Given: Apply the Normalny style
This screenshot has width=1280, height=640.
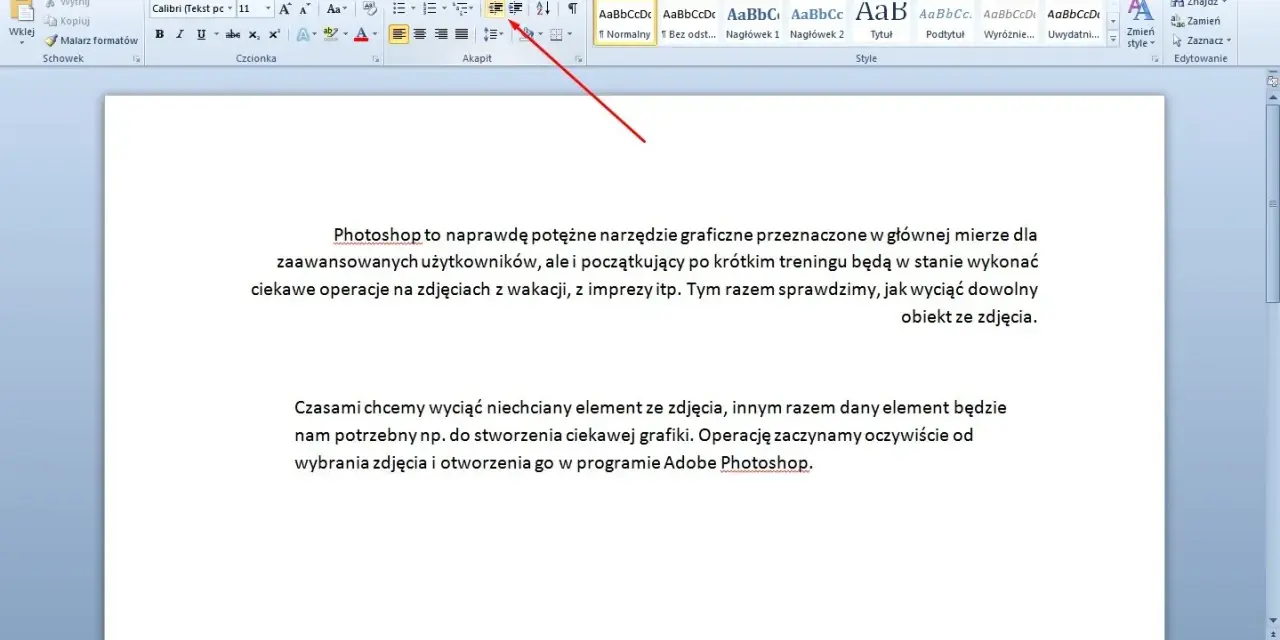Looking at the screenshot, I should tap(624, 23).
